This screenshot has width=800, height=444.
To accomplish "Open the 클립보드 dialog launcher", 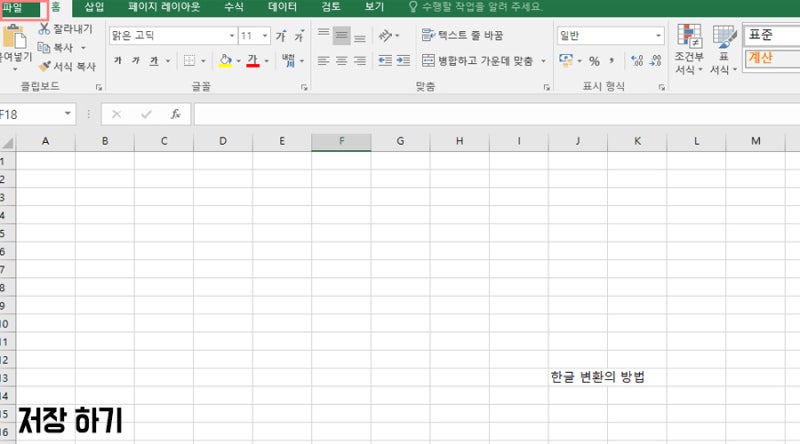I will click(99, 88).
